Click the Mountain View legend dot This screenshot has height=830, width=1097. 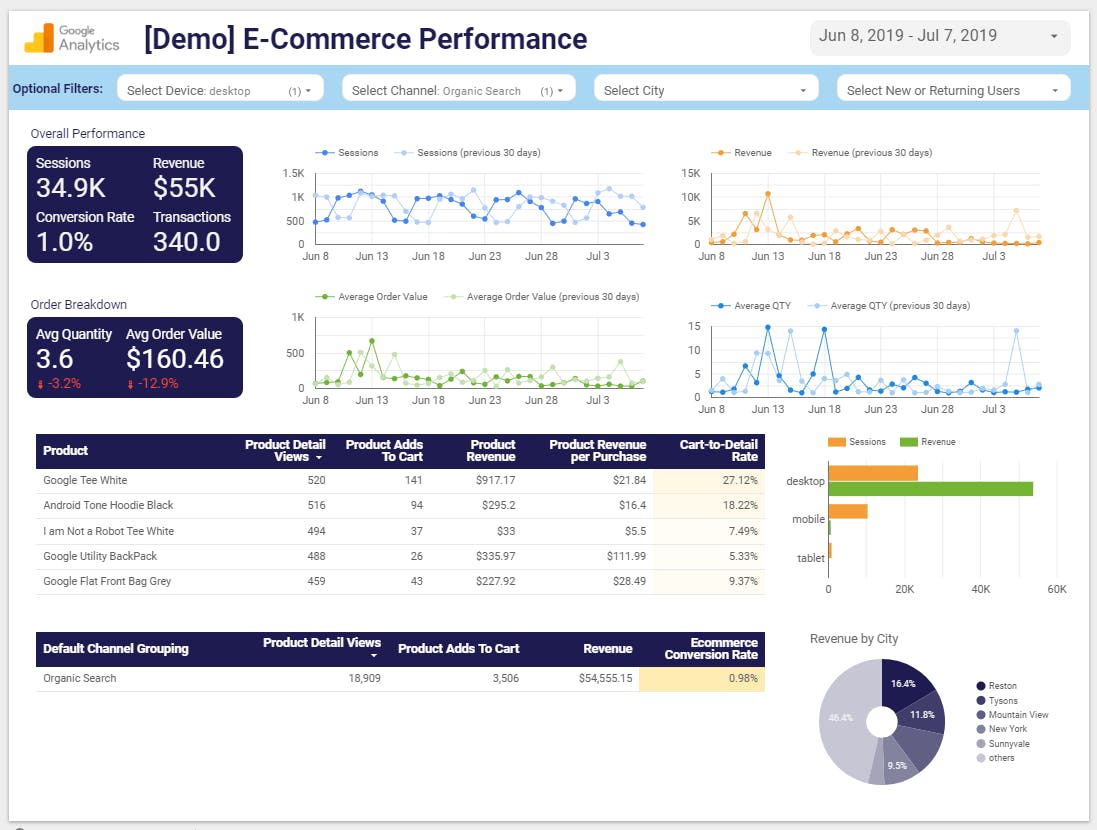981,715
